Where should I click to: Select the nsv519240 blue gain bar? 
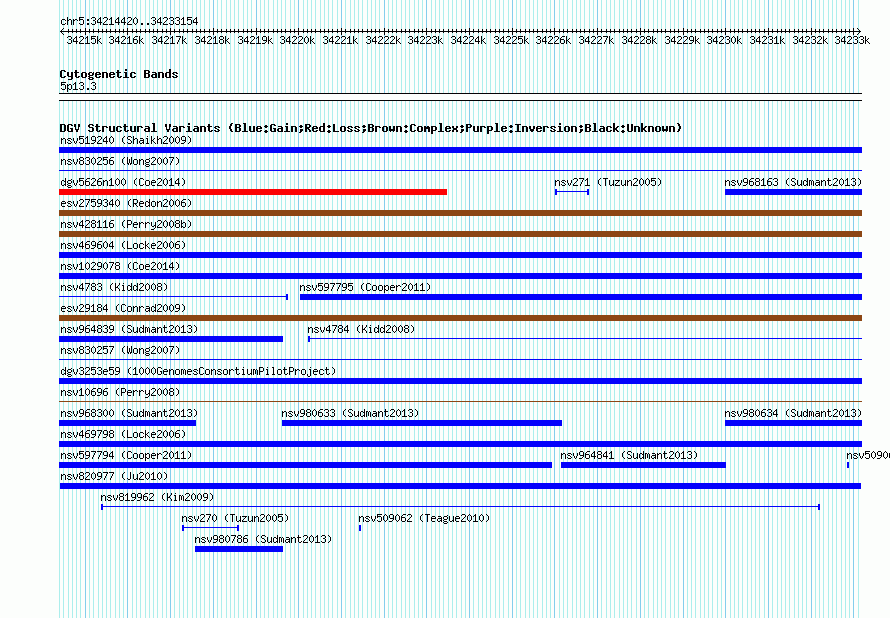pos(460,150)
